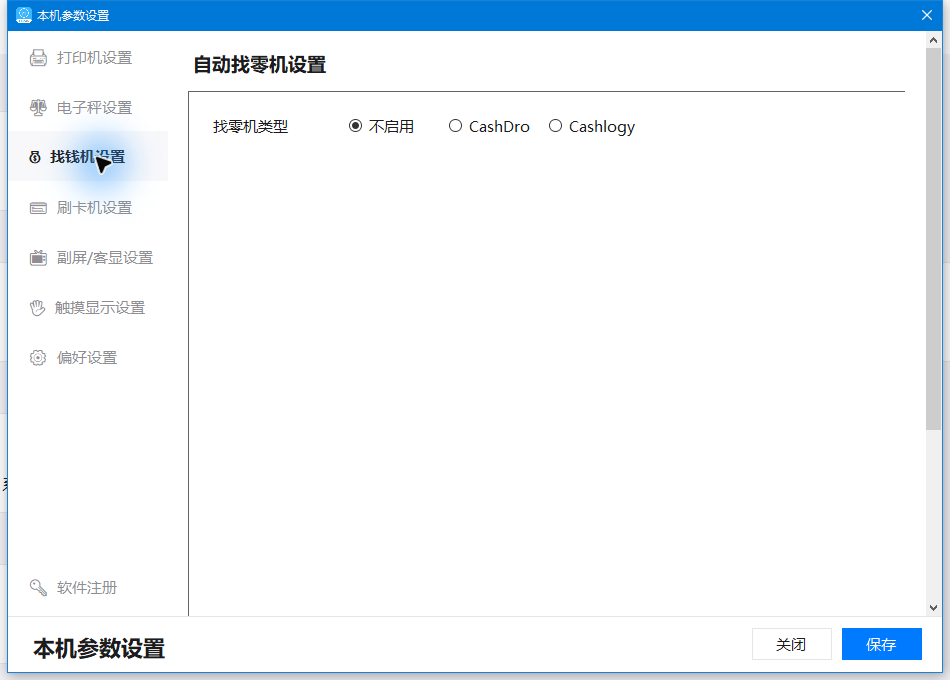Click the money bag icon beside 找钱机设置
The width and height of the screenshot is (950, 680).
(35, 158)
